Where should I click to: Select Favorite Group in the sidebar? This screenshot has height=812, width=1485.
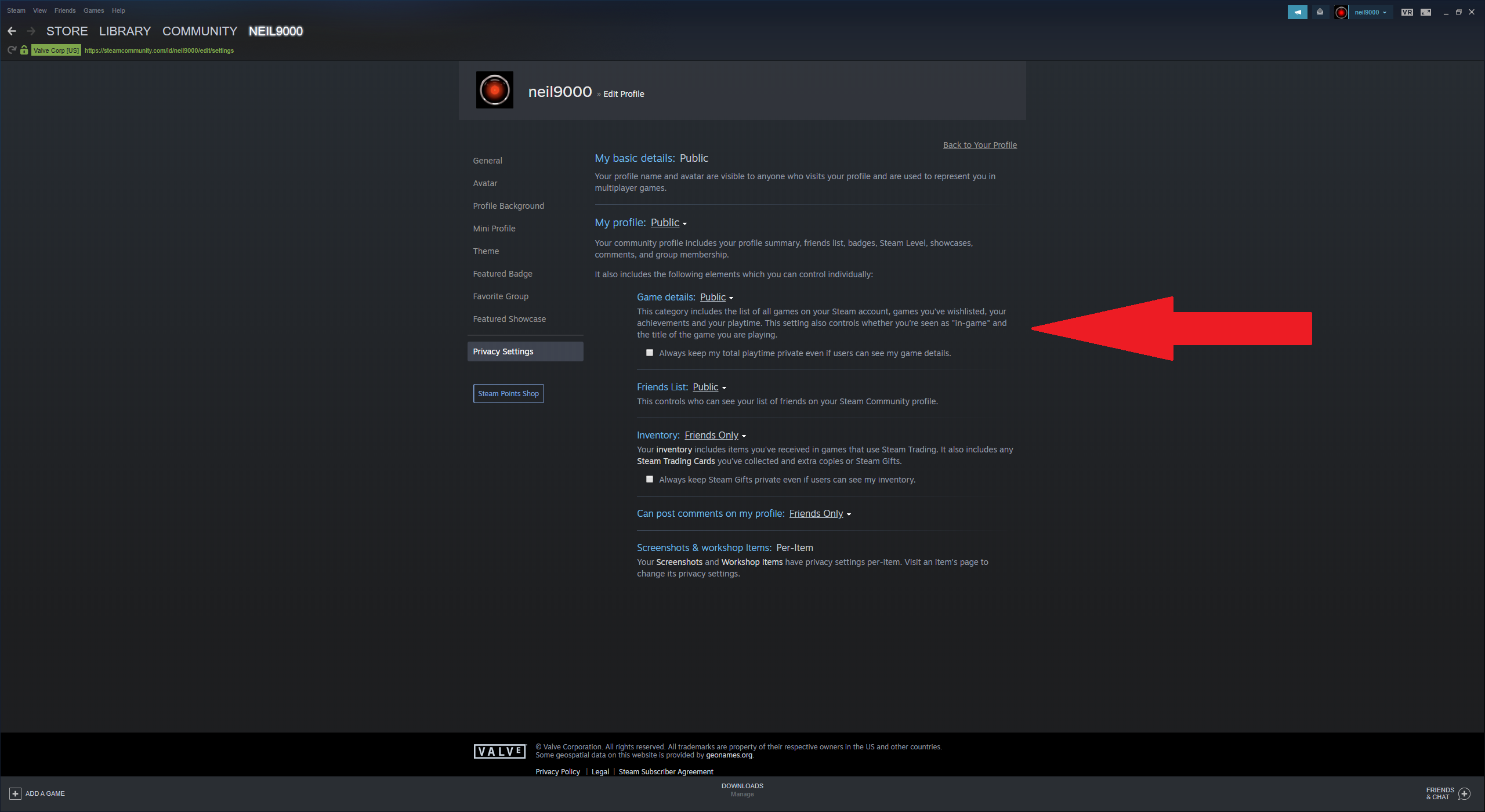click(501, 296)
